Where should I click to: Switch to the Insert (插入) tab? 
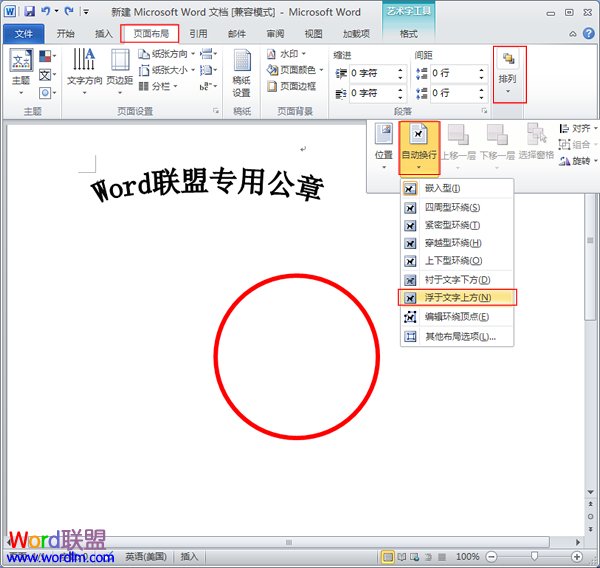104,34
